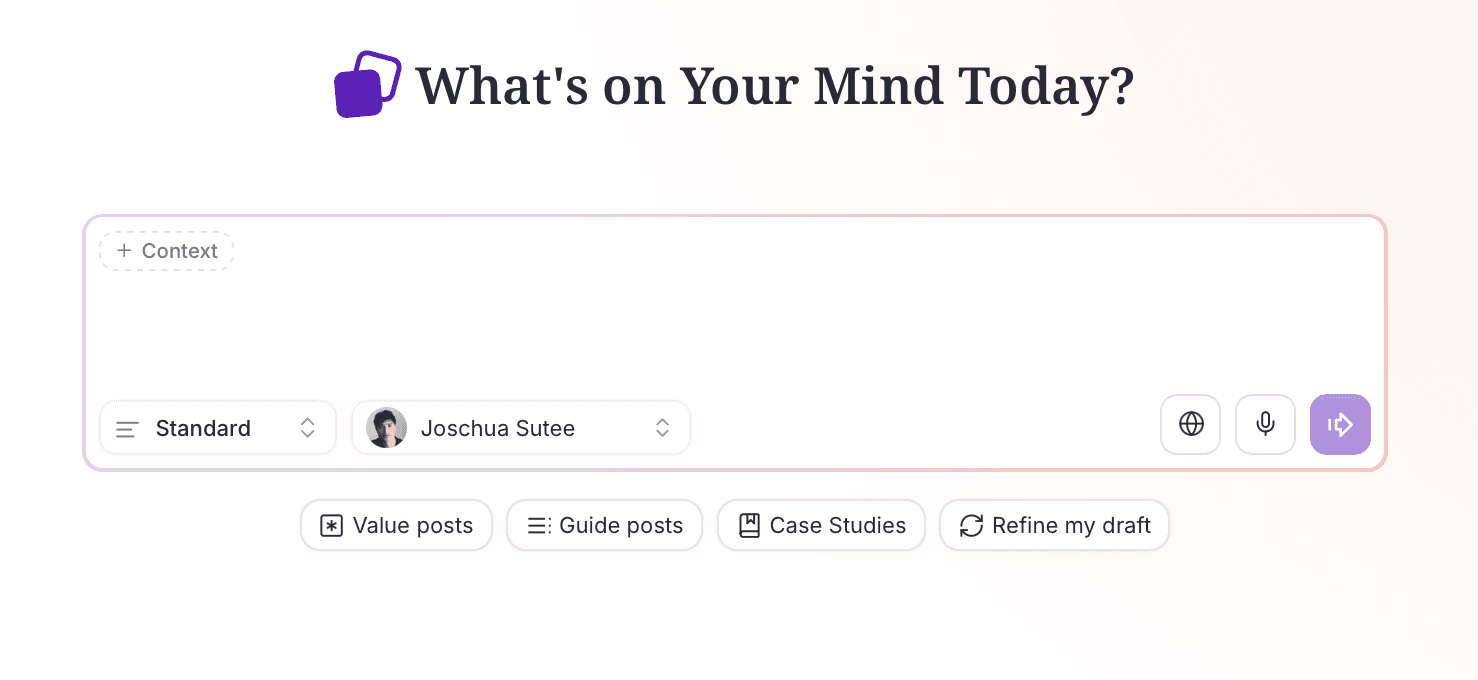This screenshot has height=680, width=1478.
Task: Click inside the message input area
Action: 730,330
